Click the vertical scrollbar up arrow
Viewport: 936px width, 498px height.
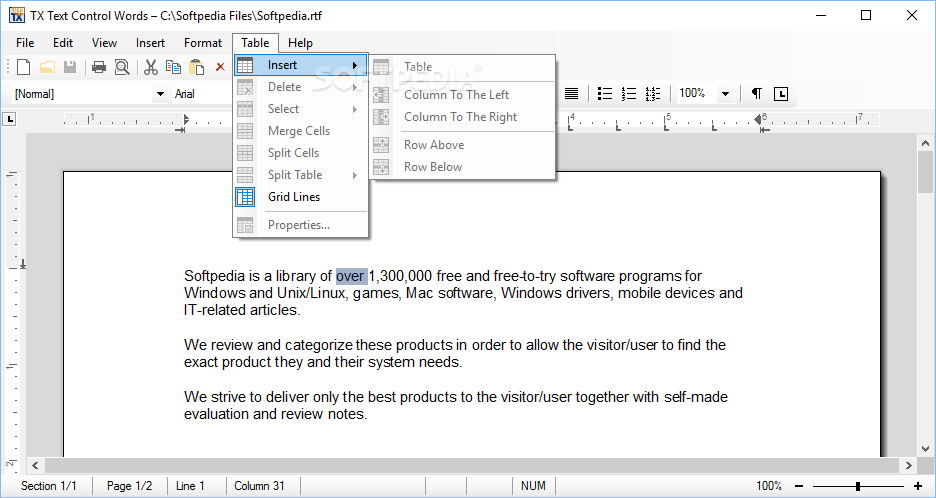point(926,143)
